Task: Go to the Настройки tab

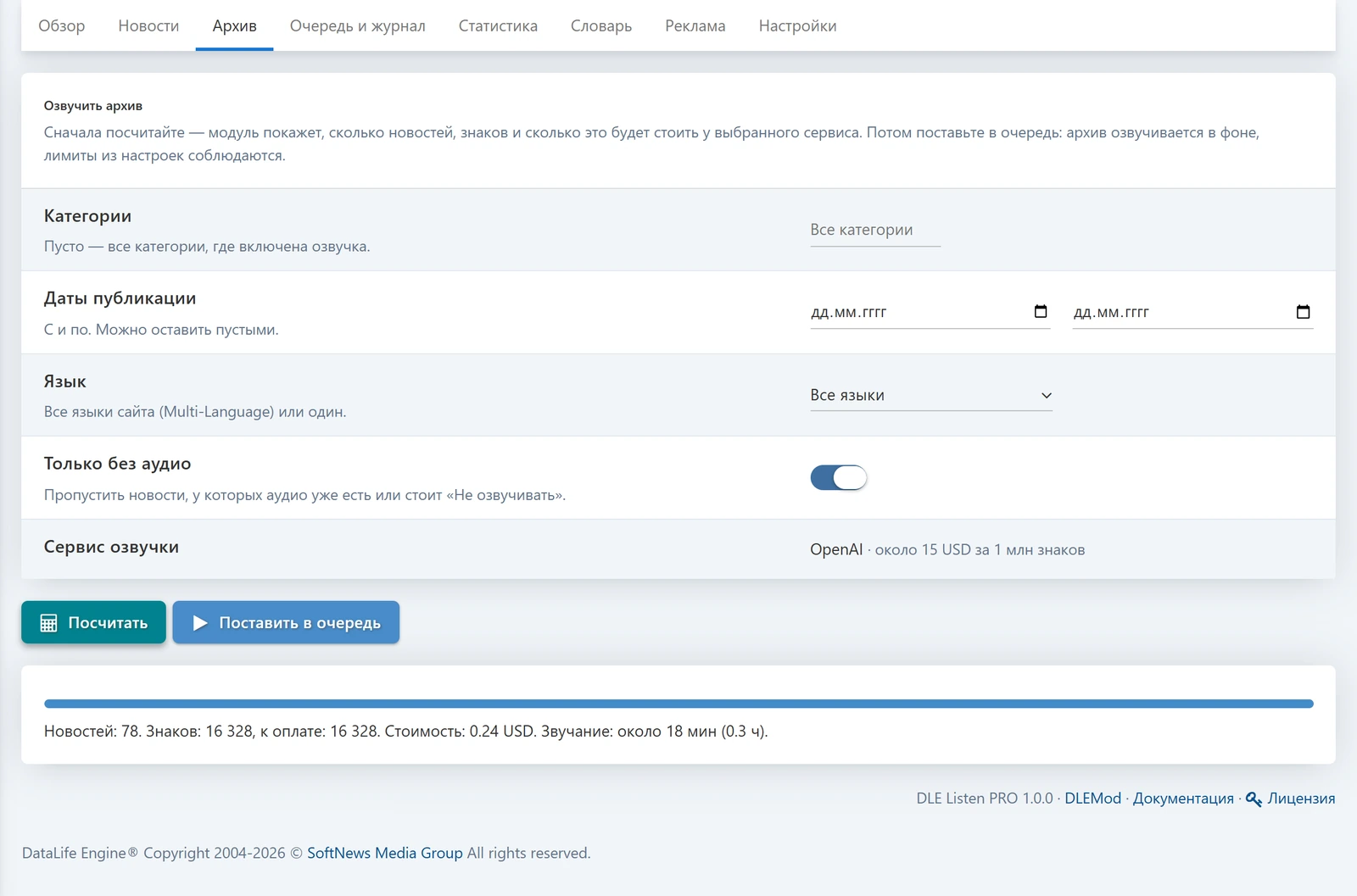Action: click(x=797, y=25)
